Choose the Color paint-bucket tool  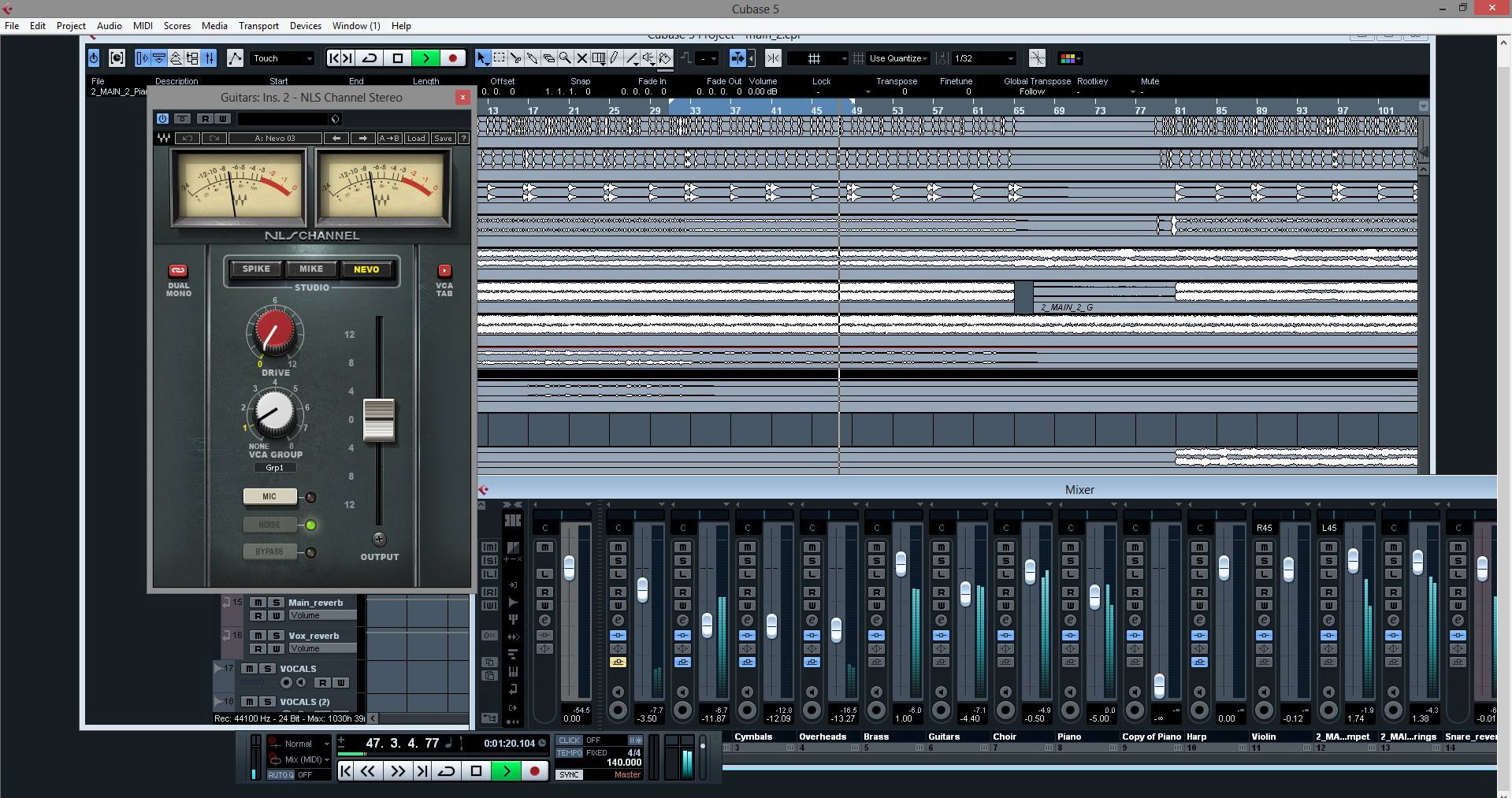(x=664, y=58)
